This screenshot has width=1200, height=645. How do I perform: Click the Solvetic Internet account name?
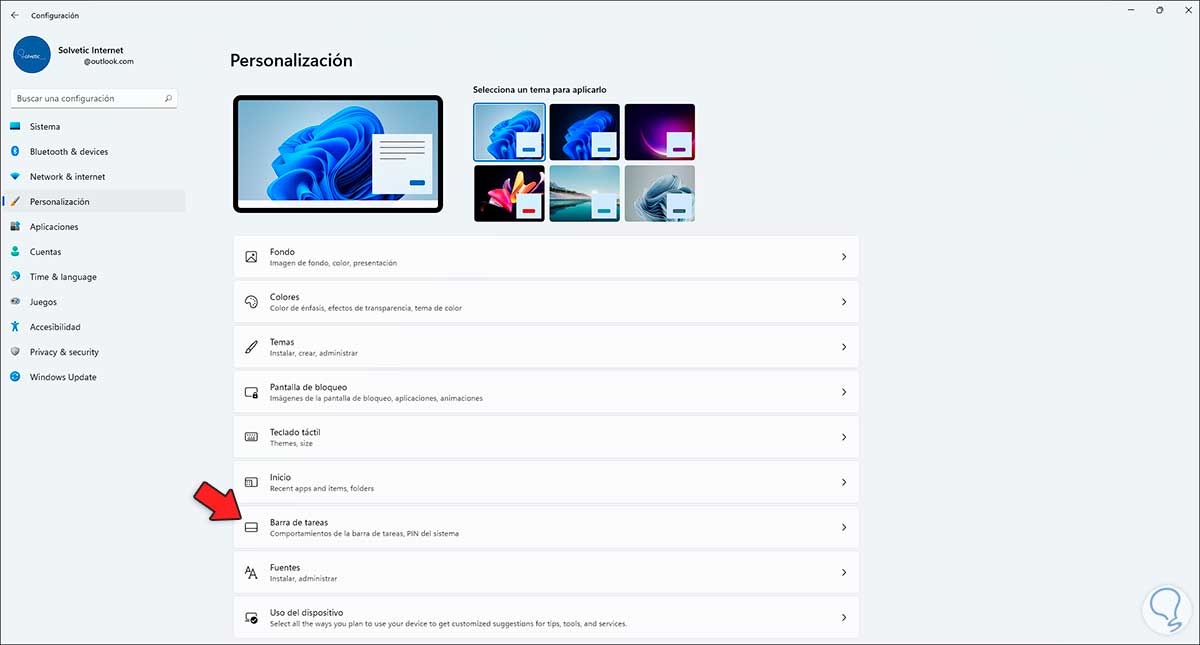click(92, 49)
